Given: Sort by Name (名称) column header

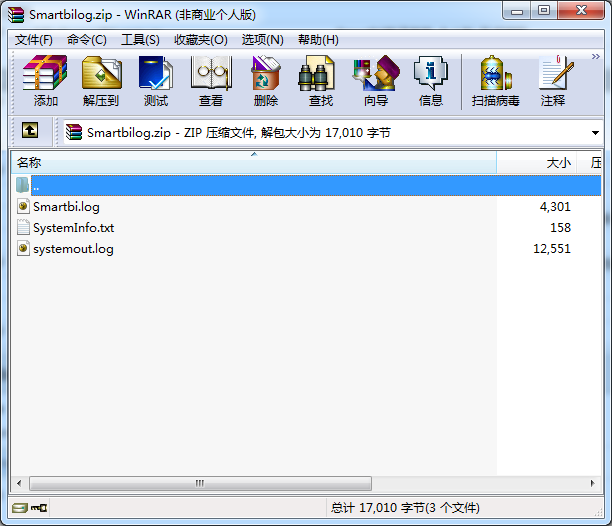Looking at the screenshot, I should pos(254,162).
